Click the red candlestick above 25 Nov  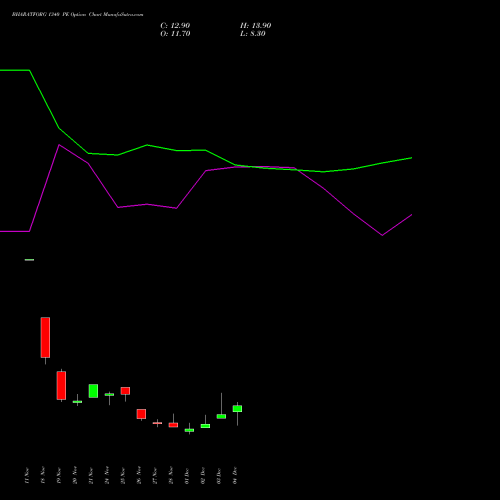(125, 391)
